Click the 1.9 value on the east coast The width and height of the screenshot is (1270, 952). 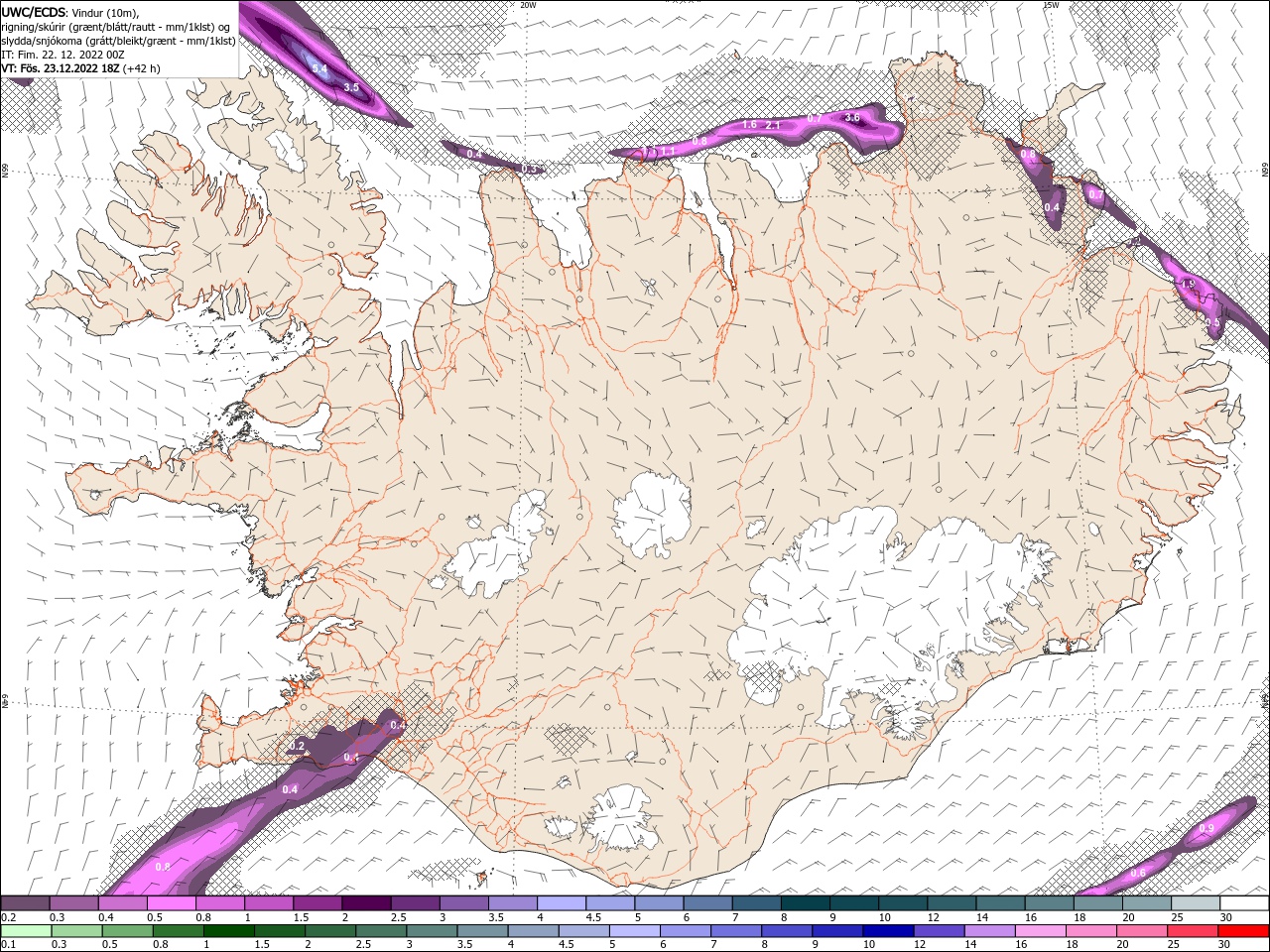pyautogui.click(x=1188, y=285)
